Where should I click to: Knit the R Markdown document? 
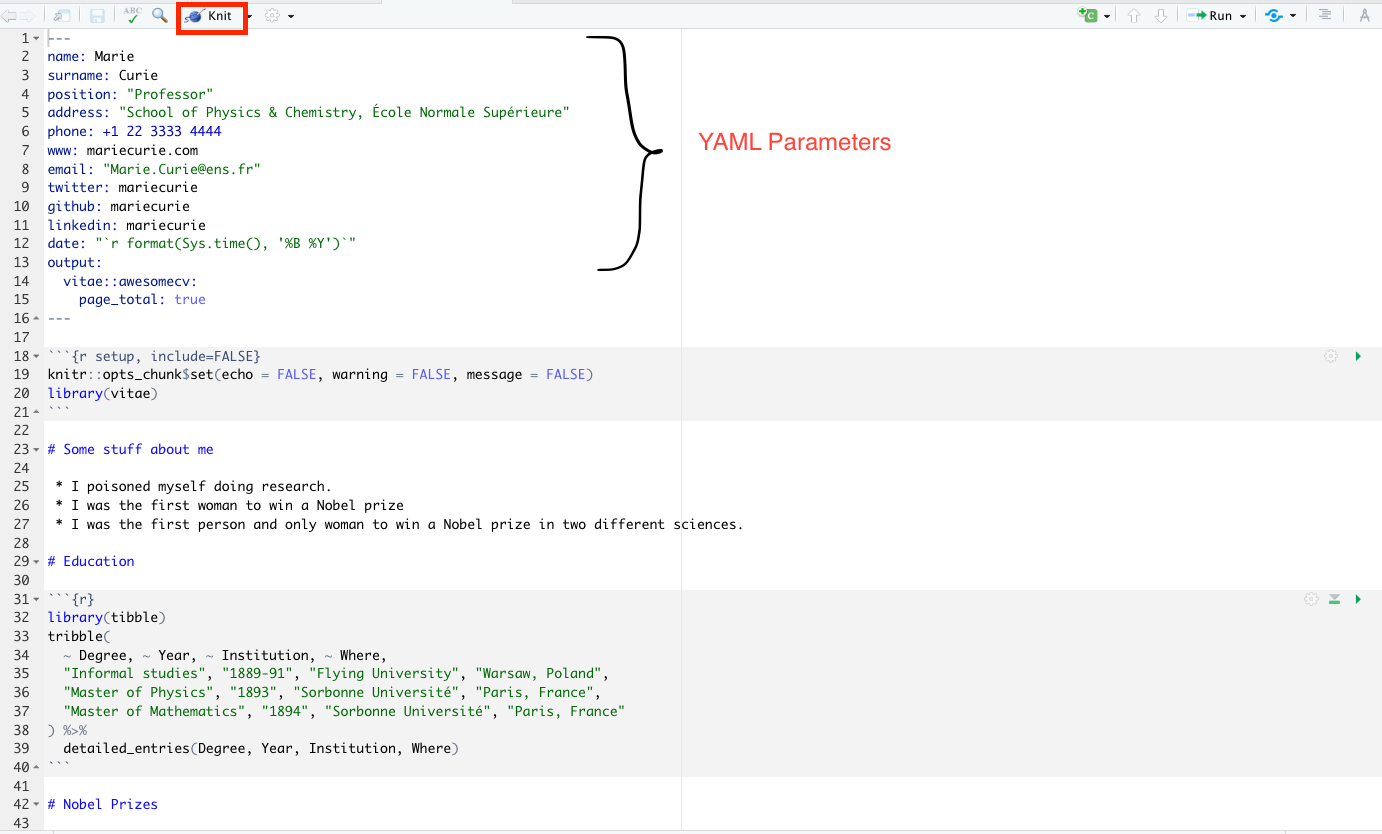coord(209,16)
